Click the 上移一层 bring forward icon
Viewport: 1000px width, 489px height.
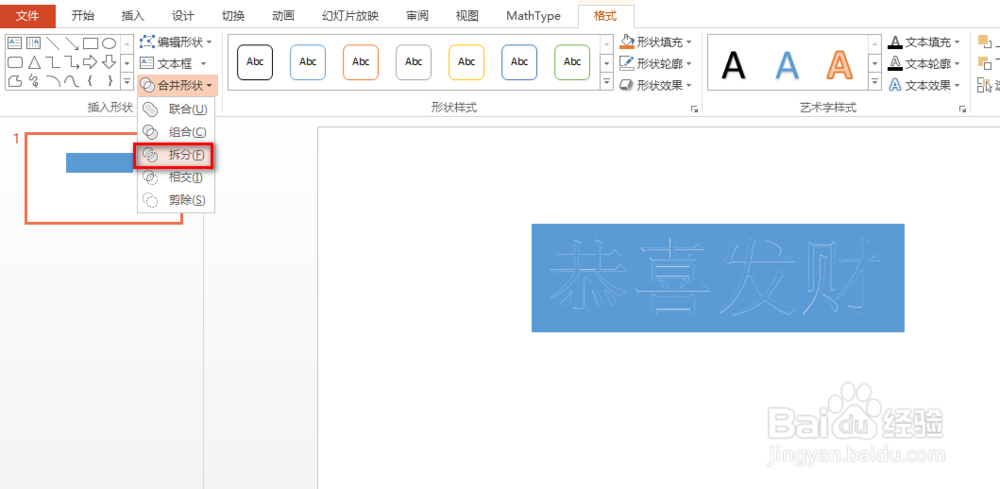[985, 42]
